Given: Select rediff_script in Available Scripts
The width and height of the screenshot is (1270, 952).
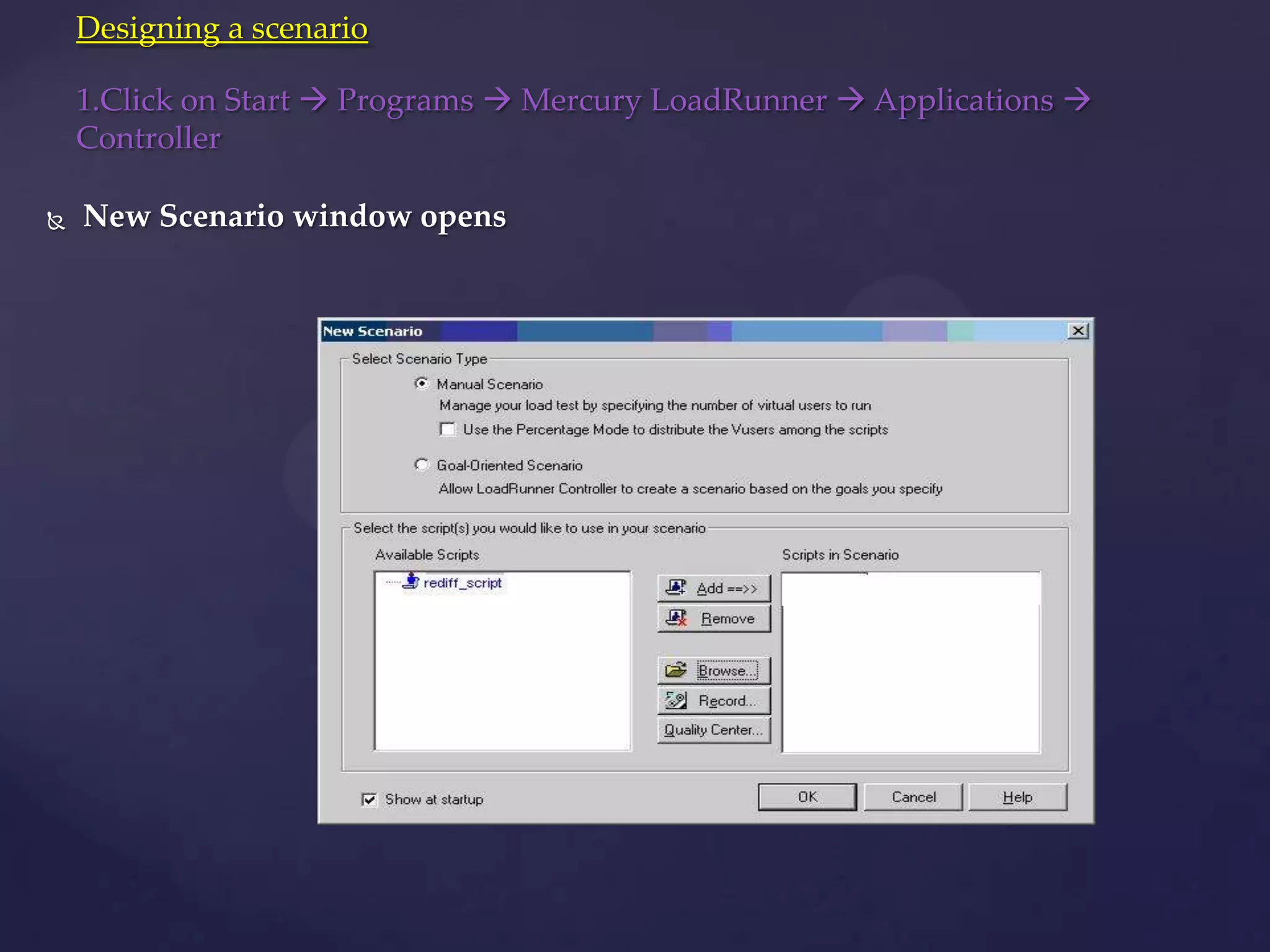Looking at the screenshot, I should [x=462, y=583].
